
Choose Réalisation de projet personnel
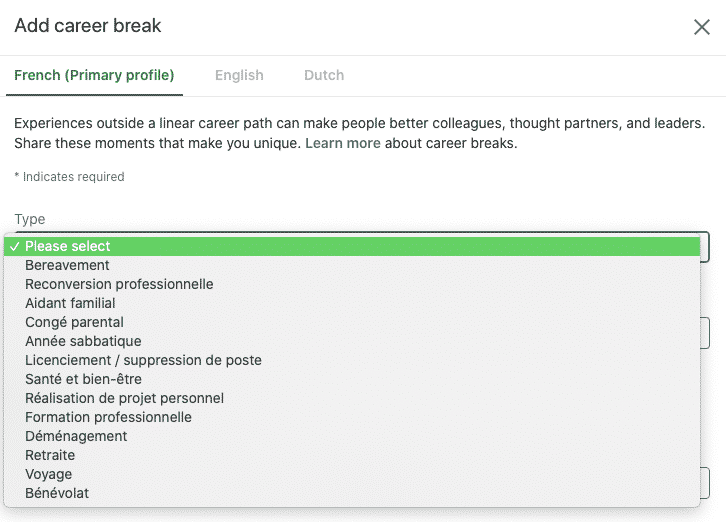[x=124, y=398]
